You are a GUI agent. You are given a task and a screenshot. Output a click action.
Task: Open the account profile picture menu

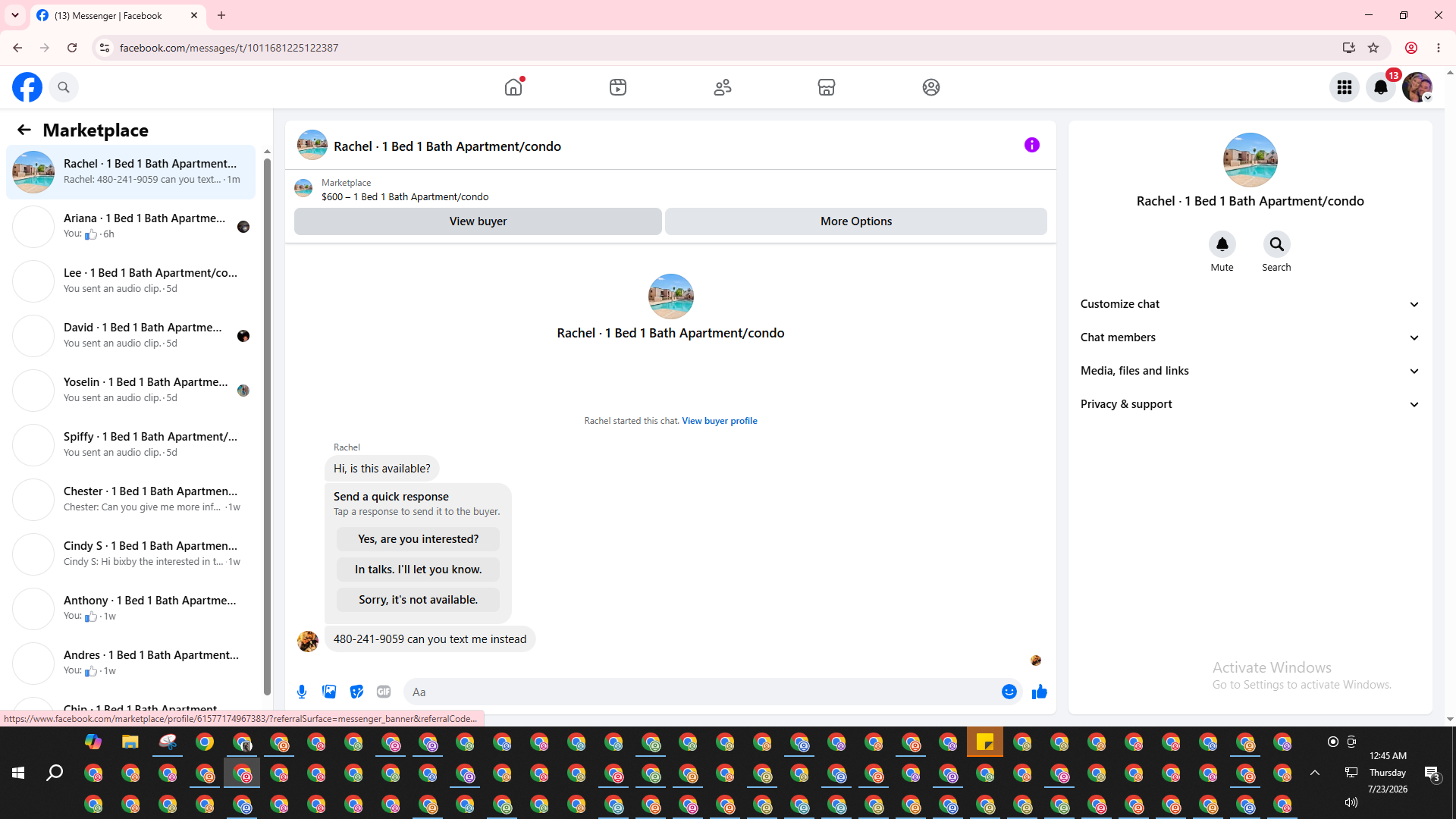point(1417,87)
